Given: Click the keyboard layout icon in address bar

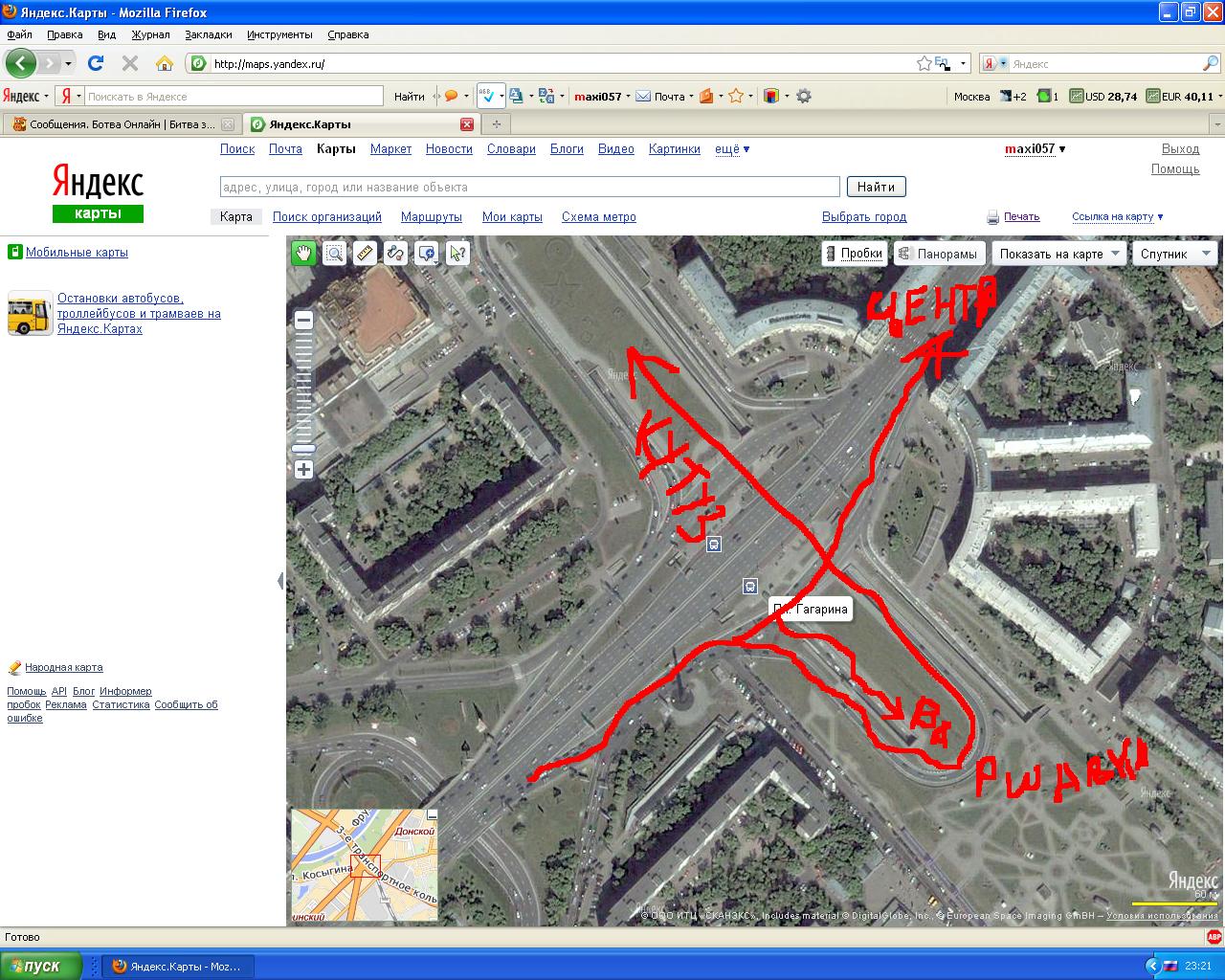Looking at the screenshot, I should 942,63.
